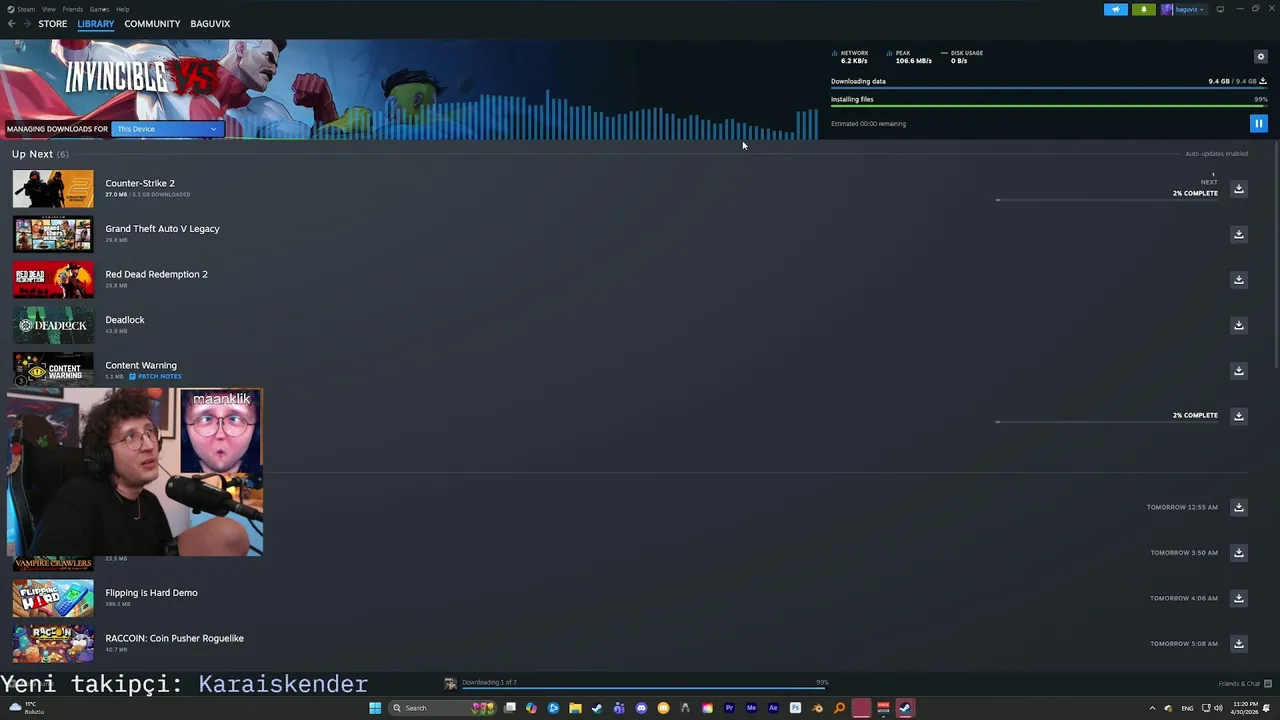Open After Effects from the taskbar
This screenshot has width=1280, height=720.
coord(773,708)
